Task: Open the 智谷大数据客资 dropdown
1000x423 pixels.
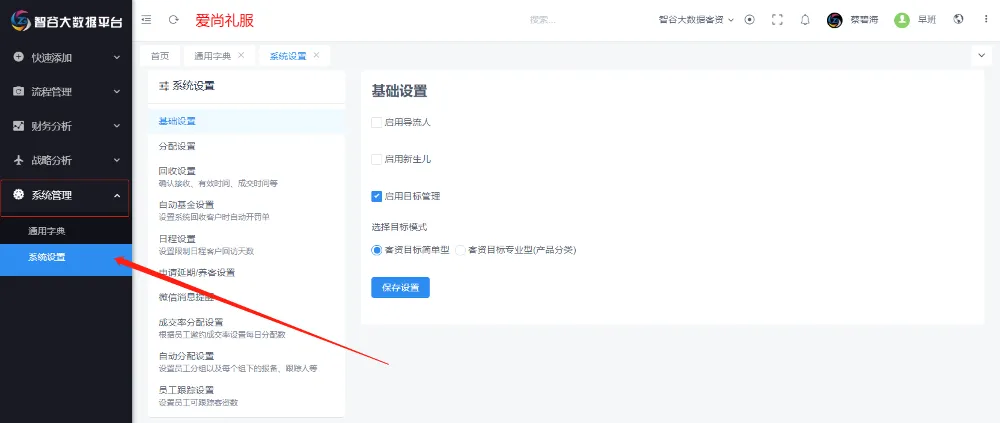Action: pyautogui.click(x=696, y=20)
